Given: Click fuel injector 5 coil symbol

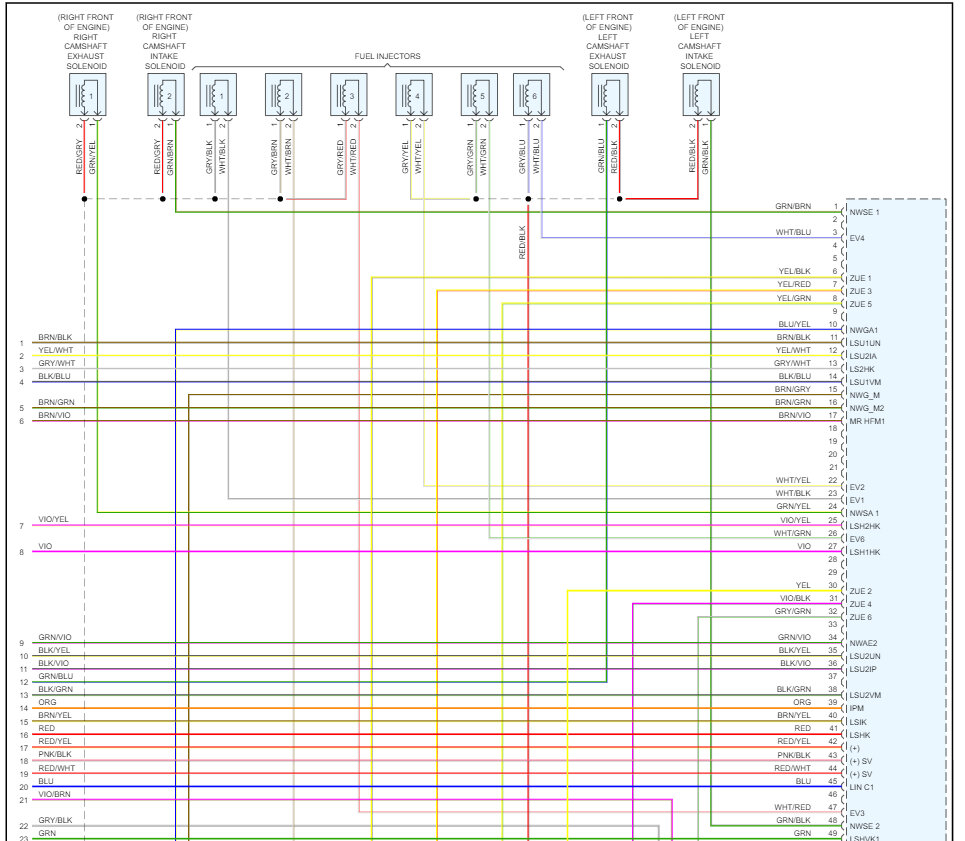Looking at the screenshot, I should (x=479, y=94).
